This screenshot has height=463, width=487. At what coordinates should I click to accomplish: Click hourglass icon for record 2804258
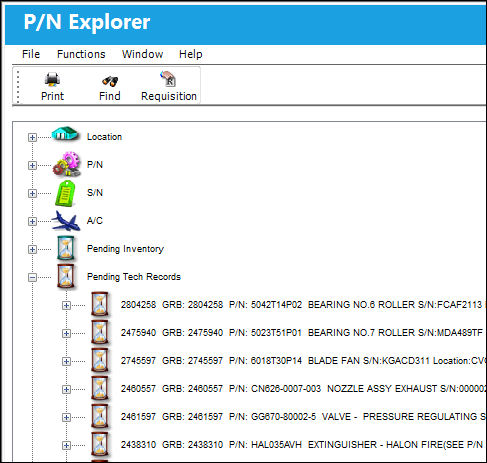[100, 304]
